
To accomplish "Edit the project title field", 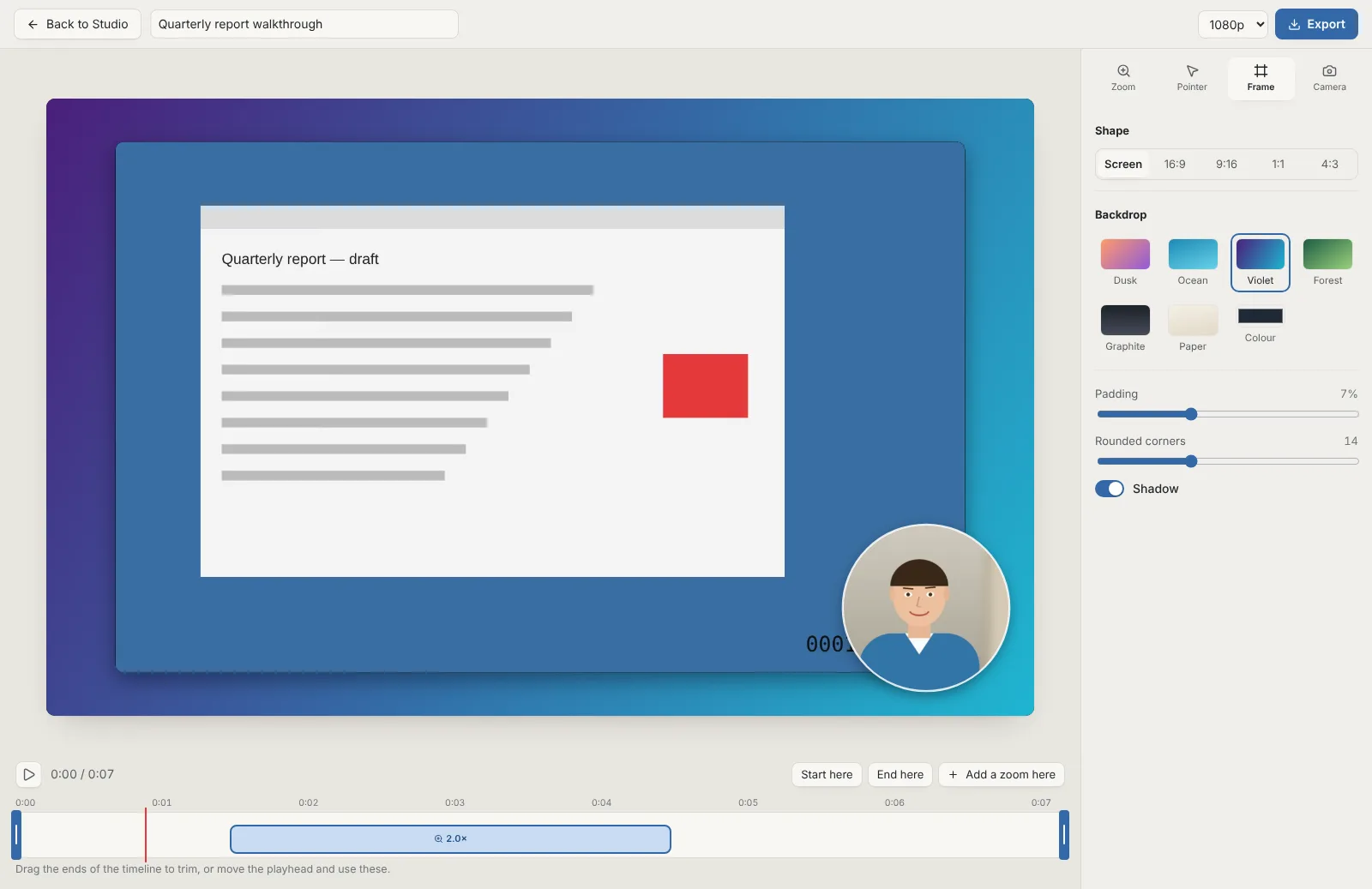I will pos(304,24).
